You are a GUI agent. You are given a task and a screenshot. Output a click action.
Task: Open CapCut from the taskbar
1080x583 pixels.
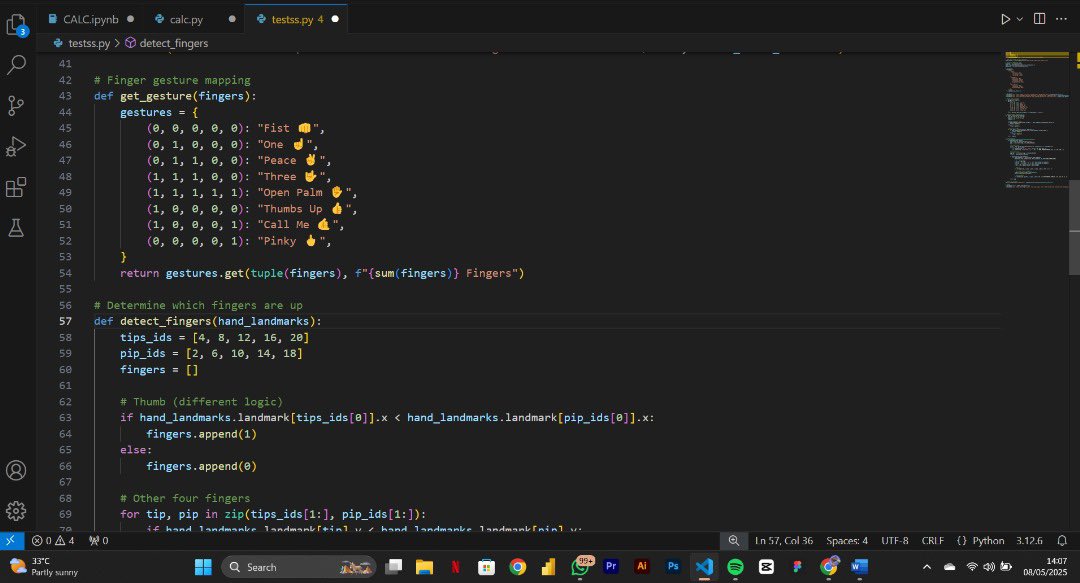point(766,566)
